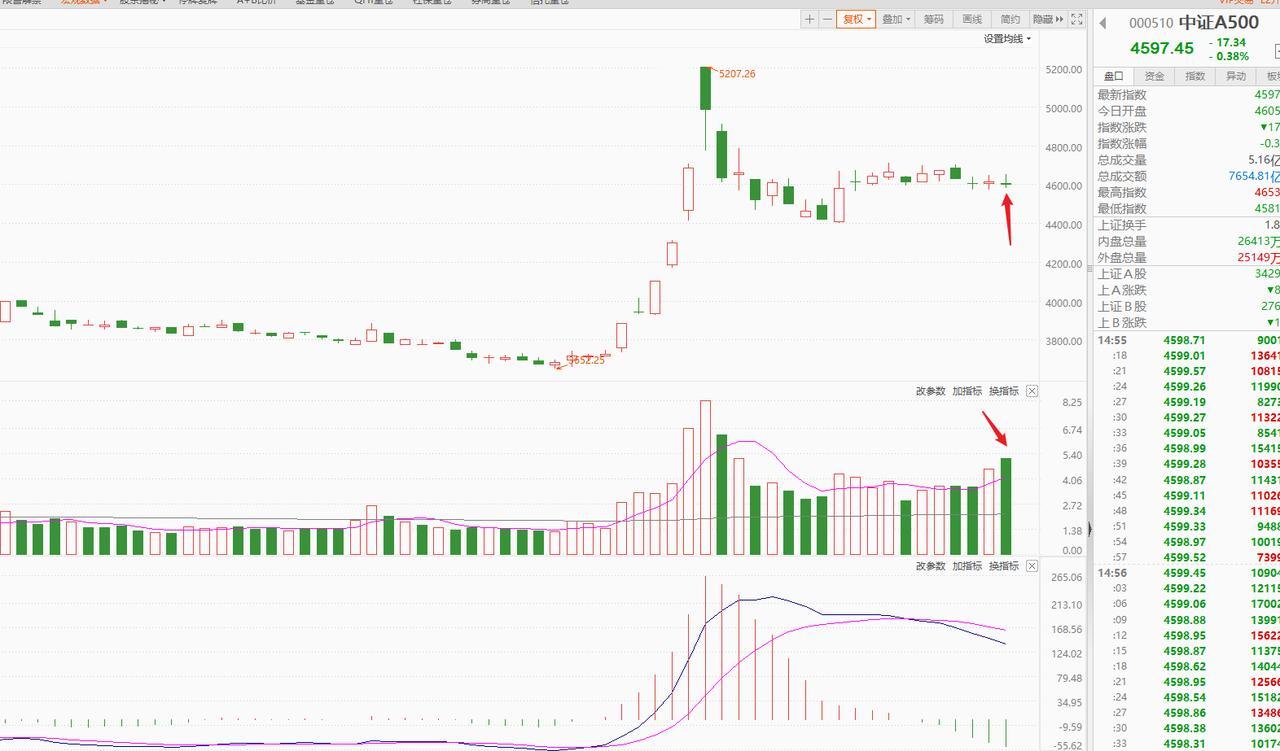
Task: Collapse right panel using splitter arrow
Action: tap(1090, 530)
